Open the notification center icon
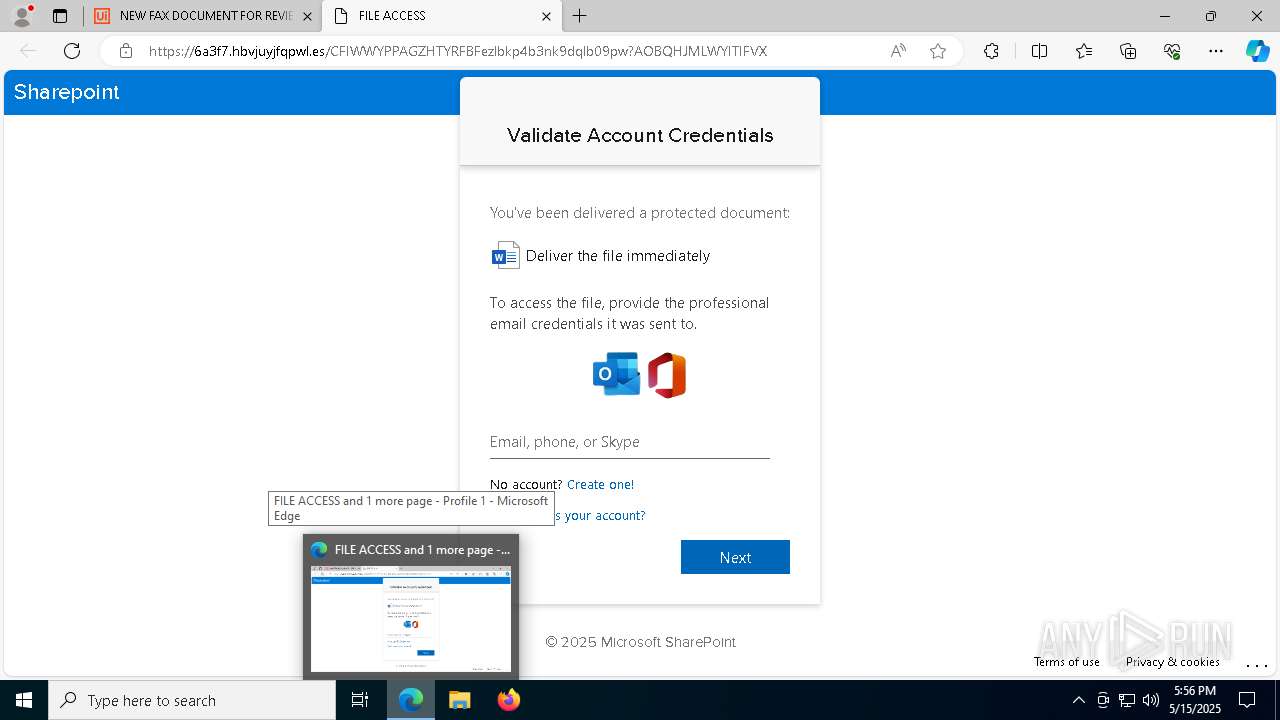The image size is (1280, 720). 1247,700
